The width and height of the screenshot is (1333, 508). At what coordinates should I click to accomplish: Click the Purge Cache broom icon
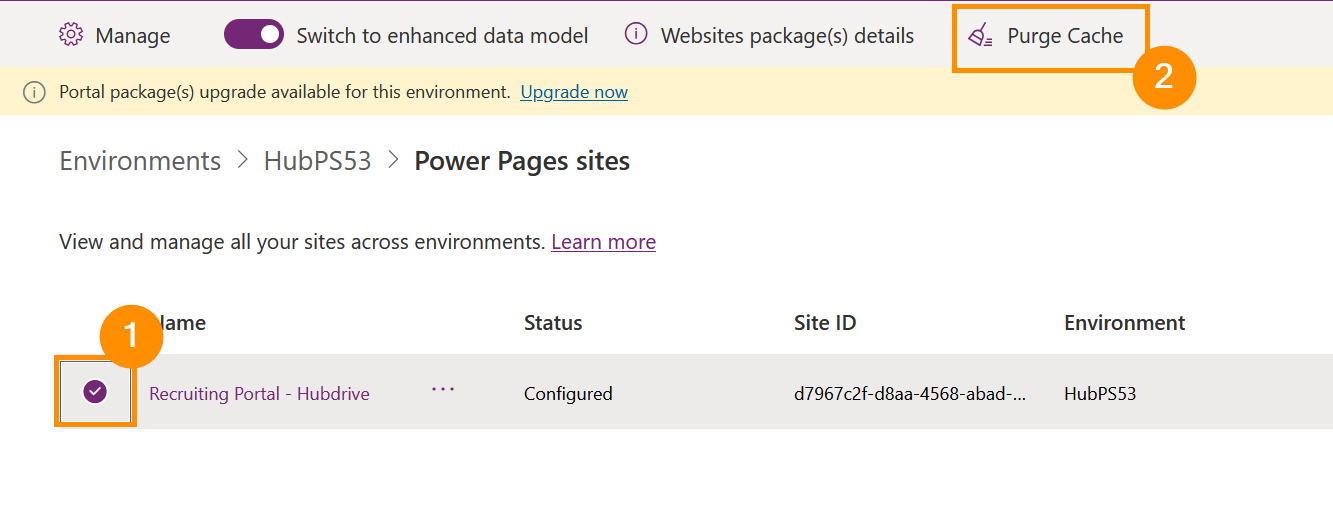click(980, 36)
